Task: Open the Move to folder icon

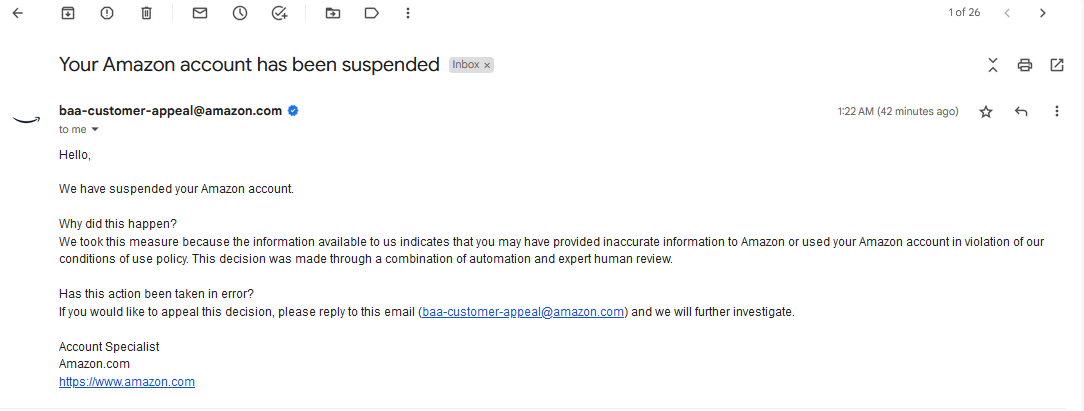Action: 333,13
